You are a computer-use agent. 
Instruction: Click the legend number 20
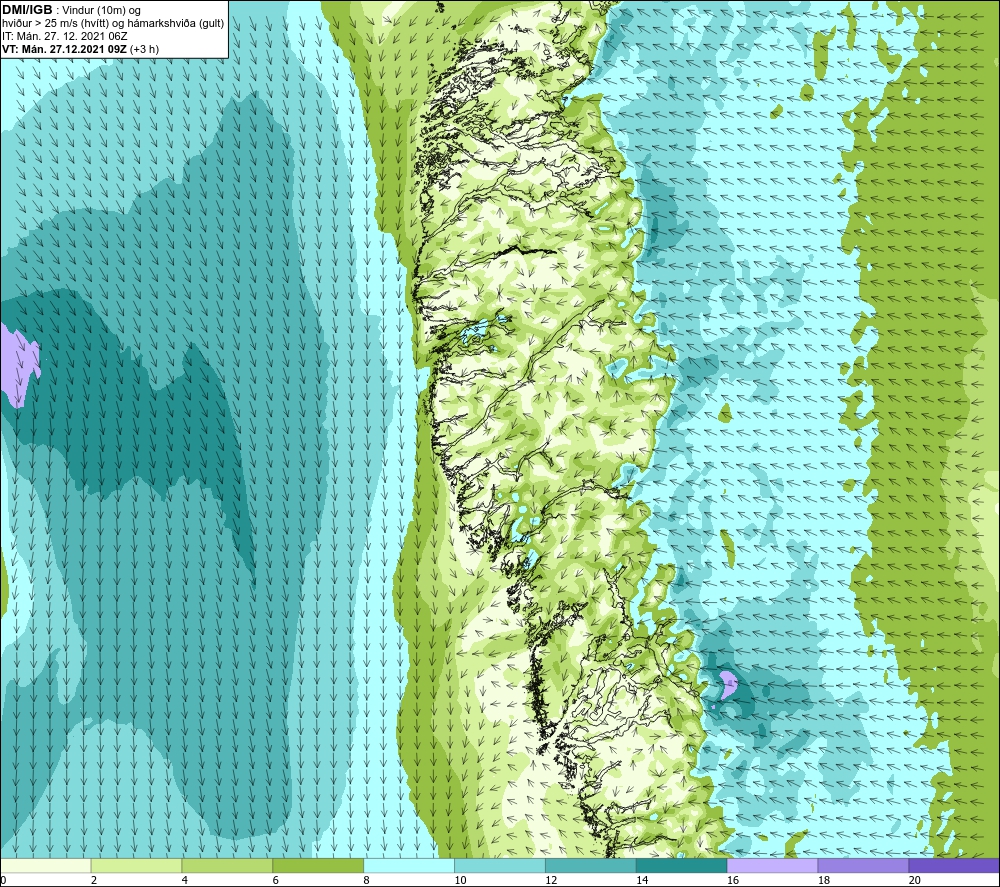[915, 881]
